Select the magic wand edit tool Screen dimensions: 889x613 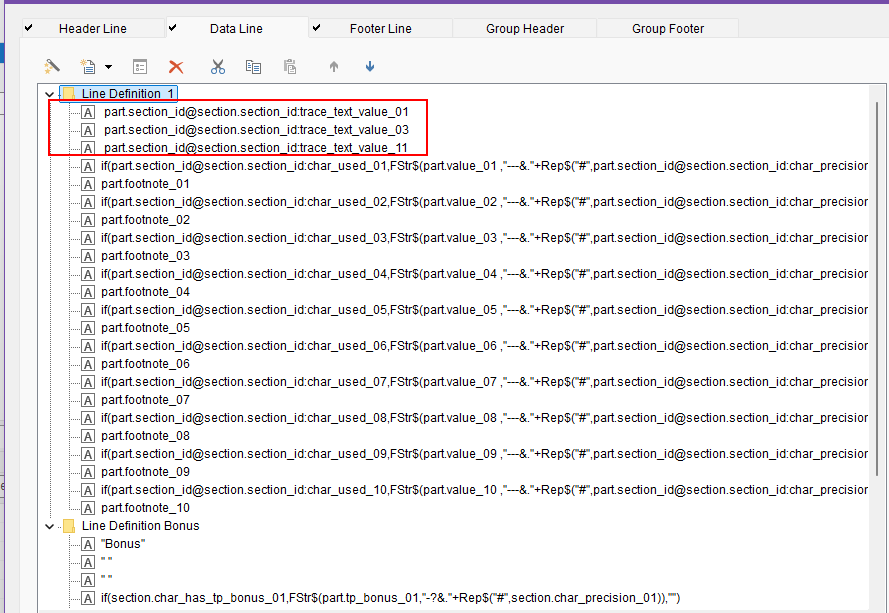51,65
